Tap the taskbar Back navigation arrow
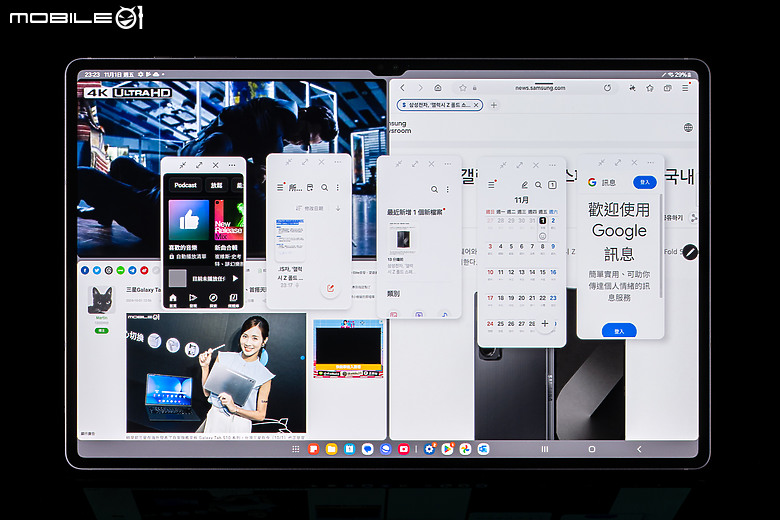780x520 pixels. coord(639,449)
